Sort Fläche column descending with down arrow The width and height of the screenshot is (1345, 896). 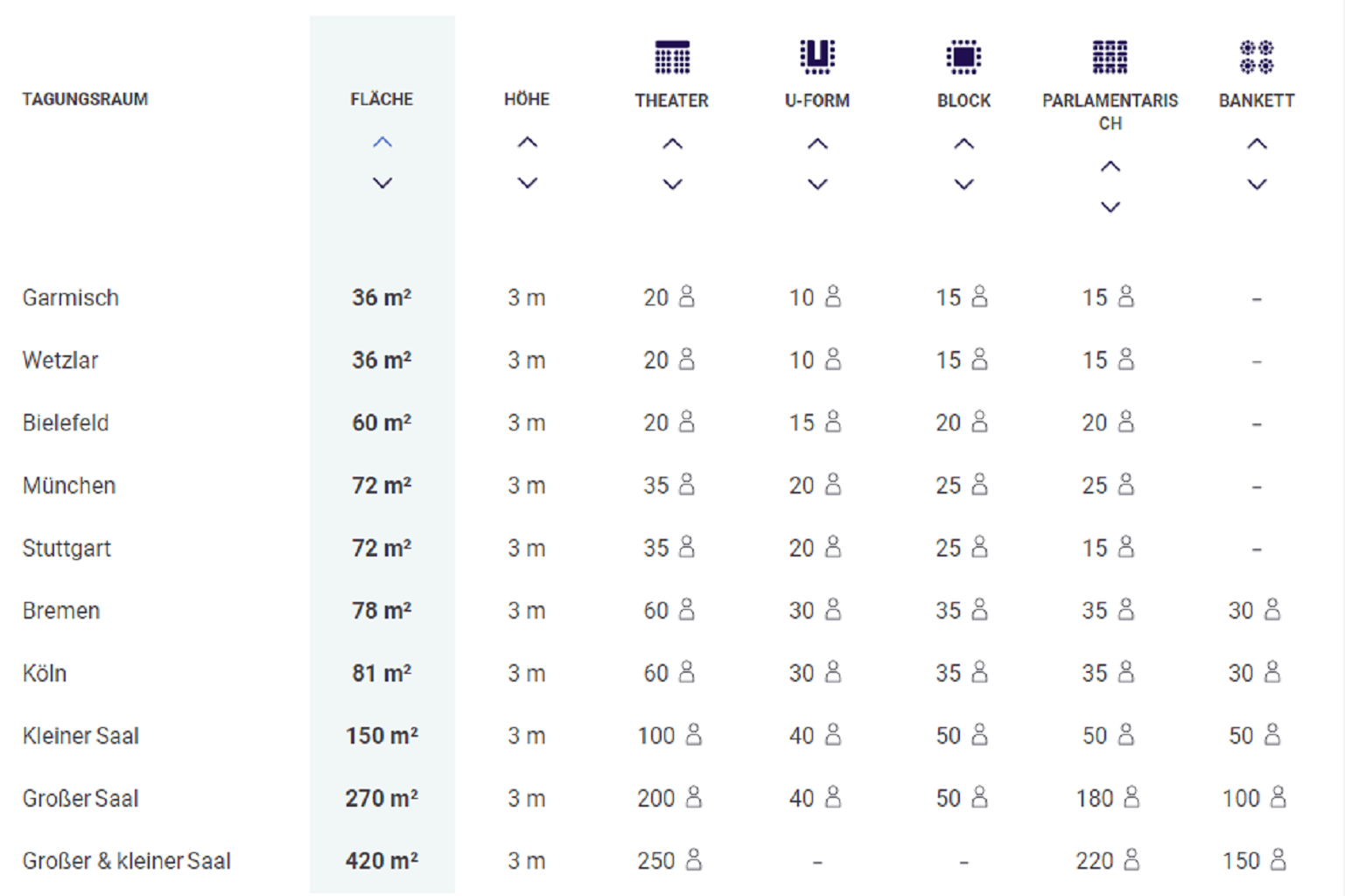pos(382,183)
